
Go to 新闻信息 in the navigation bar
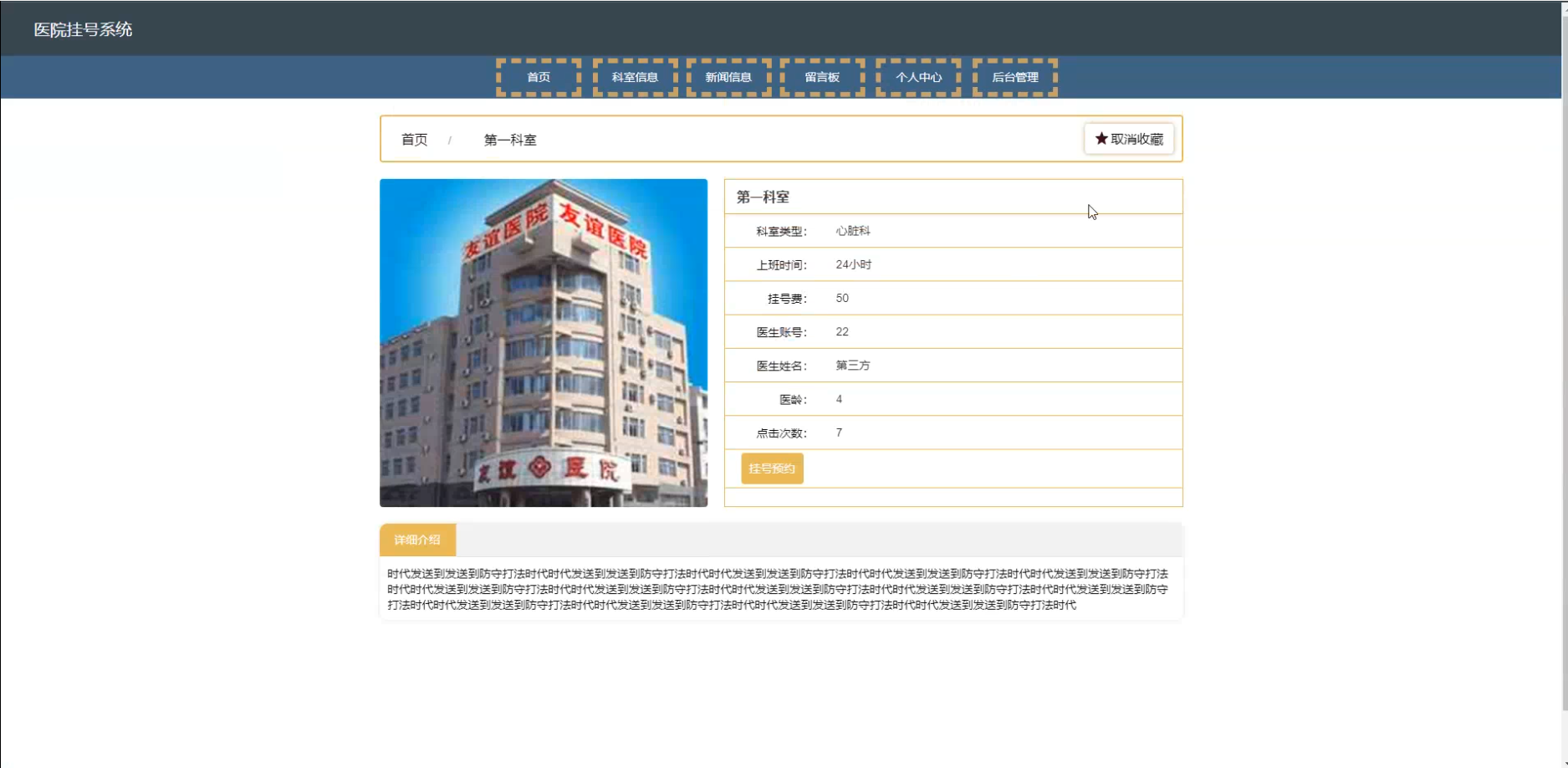(x=728, y=77)
